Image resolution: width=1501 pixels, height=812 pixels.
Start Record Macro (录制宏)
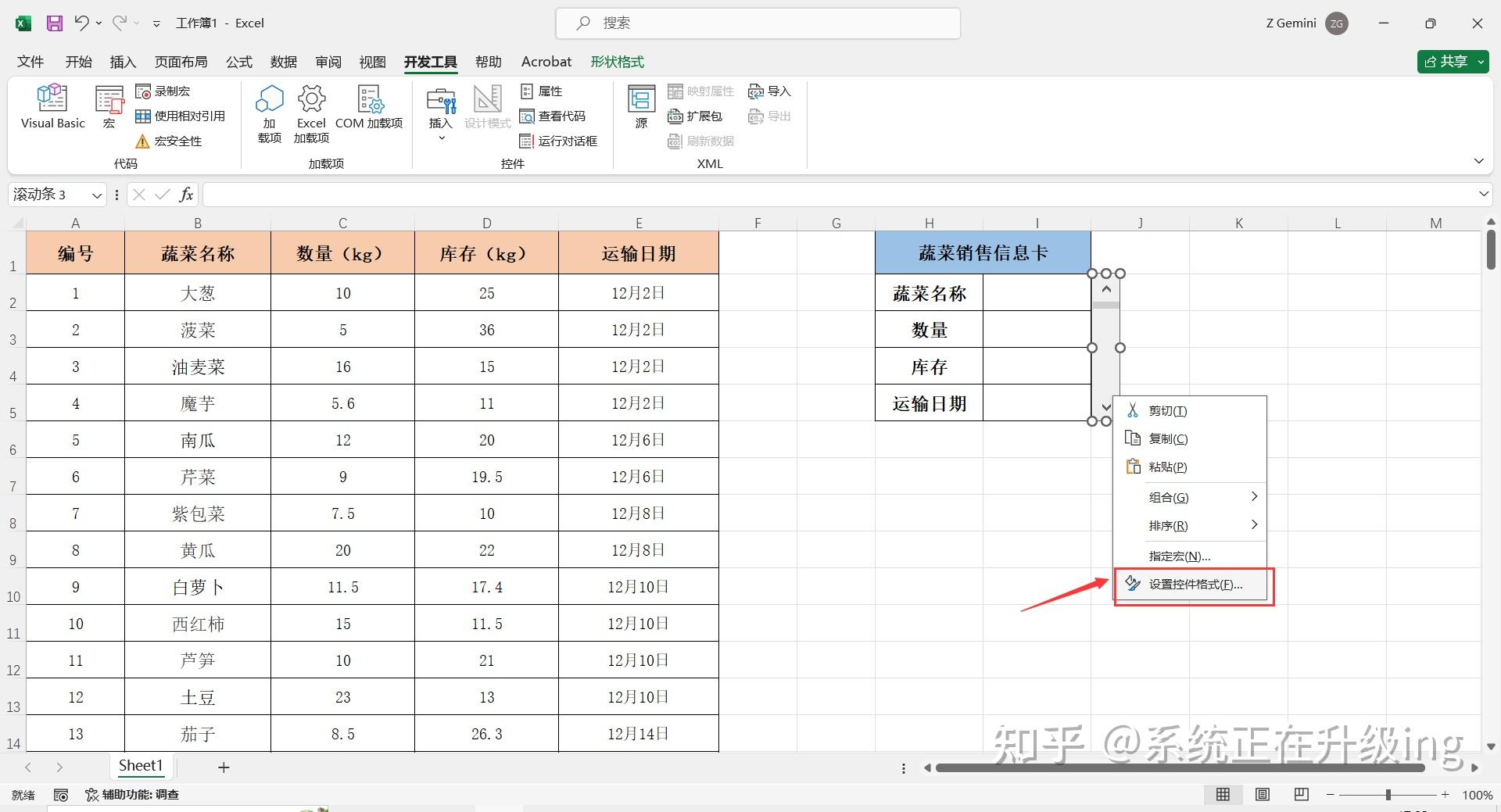coord(163,91)
